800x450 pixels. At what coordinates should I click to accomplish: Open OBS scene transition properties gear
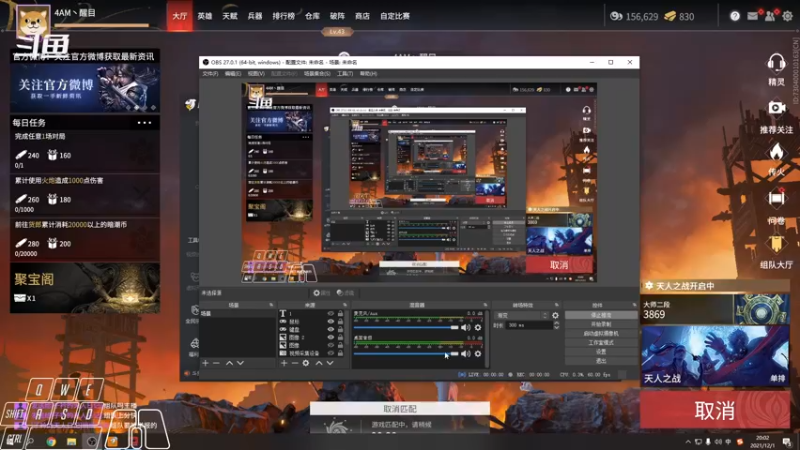[x=556, y=316]
